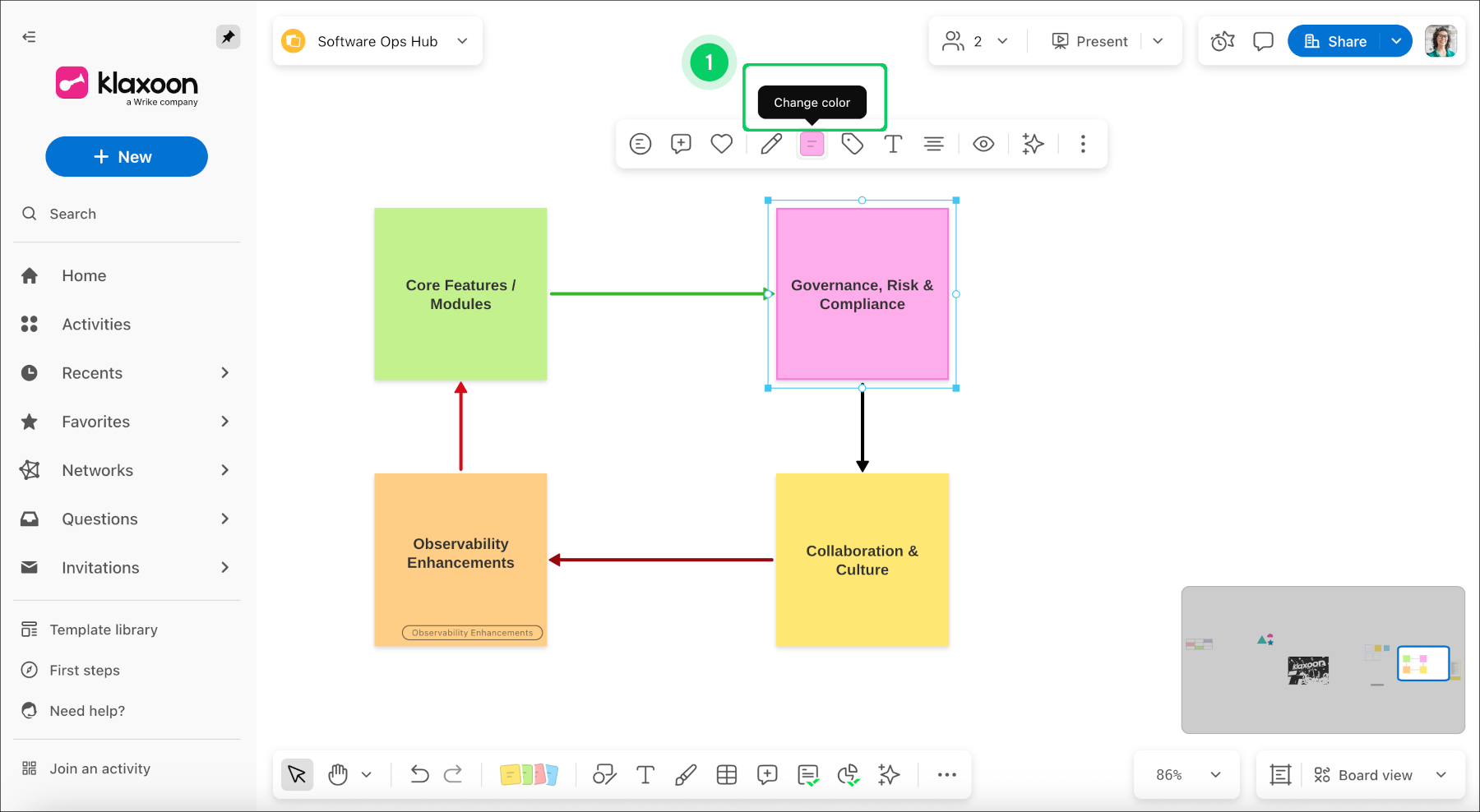Go to Home in the sidebar

(x=84, y=276)
